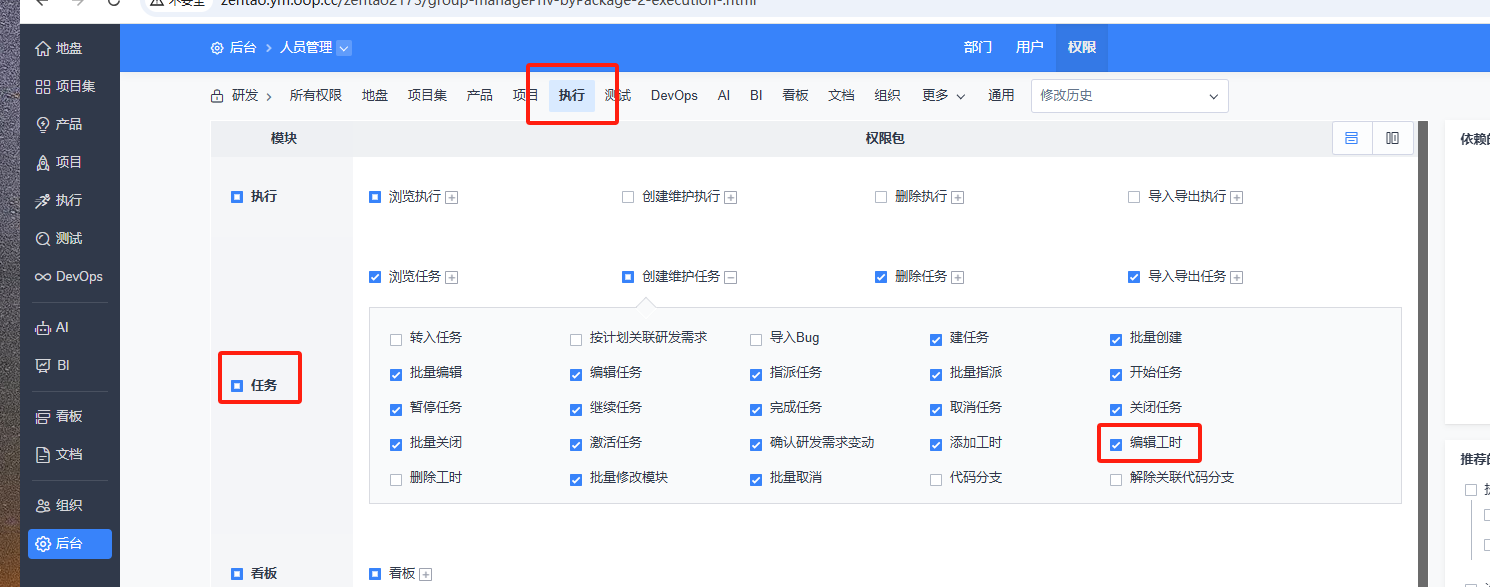
Task: Collapse the 创建维护任务 permission group
Action: click(x=731, y=277)
